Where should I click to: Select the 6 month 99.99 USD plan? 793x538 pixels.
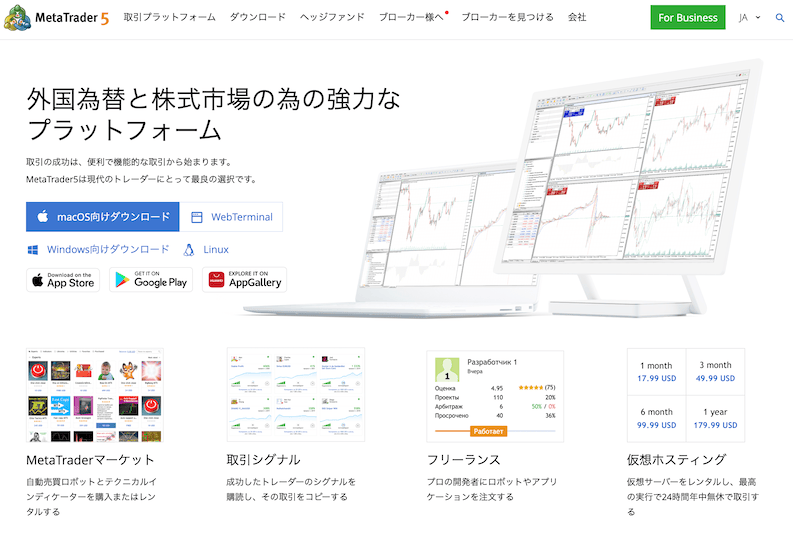pos(656,419)
